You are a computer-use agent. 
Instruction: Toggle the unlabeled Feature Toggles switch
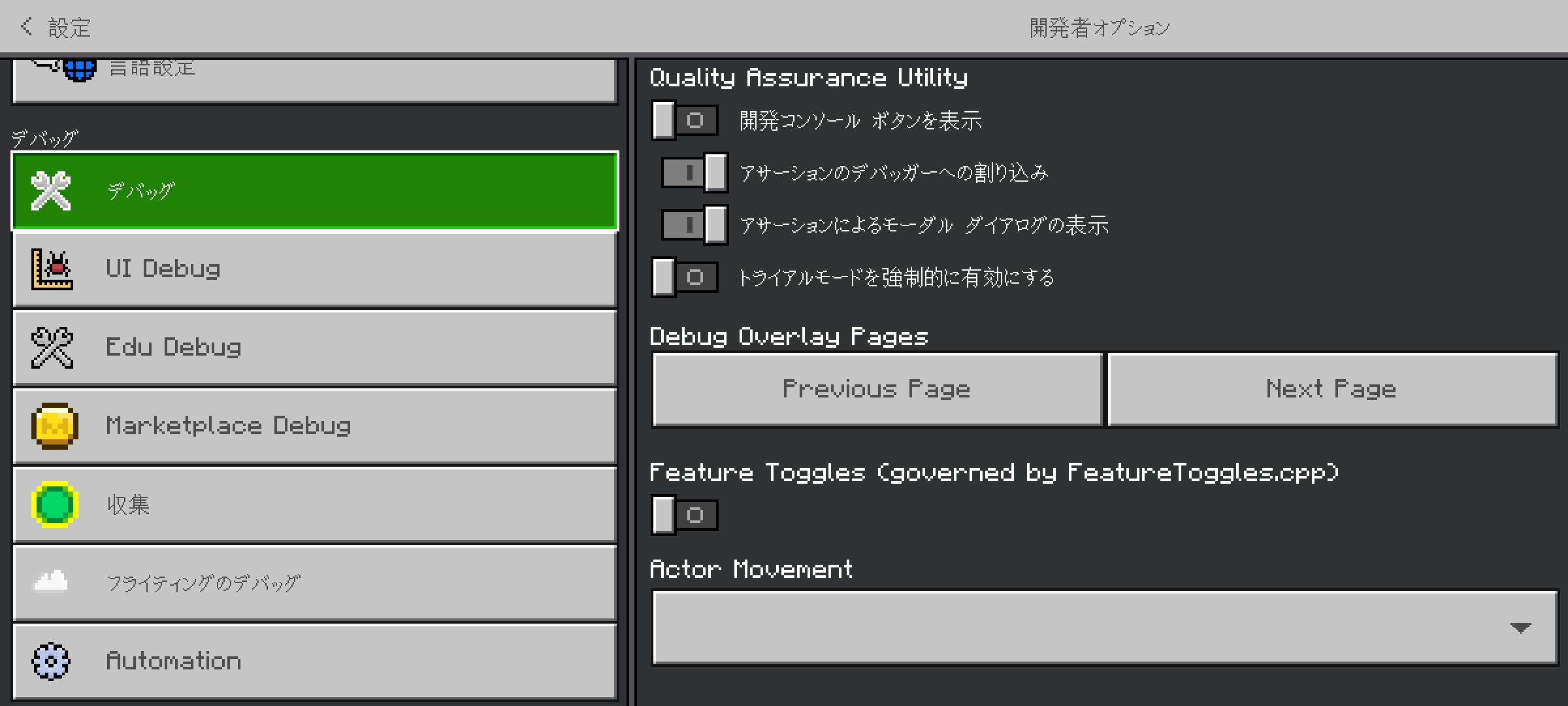(685, 515)
